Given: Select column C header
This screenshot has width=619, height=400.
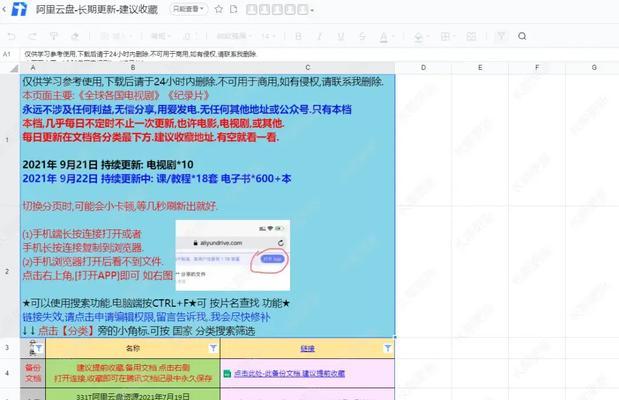Looking at the screenshot, I should tap(308, 68).
